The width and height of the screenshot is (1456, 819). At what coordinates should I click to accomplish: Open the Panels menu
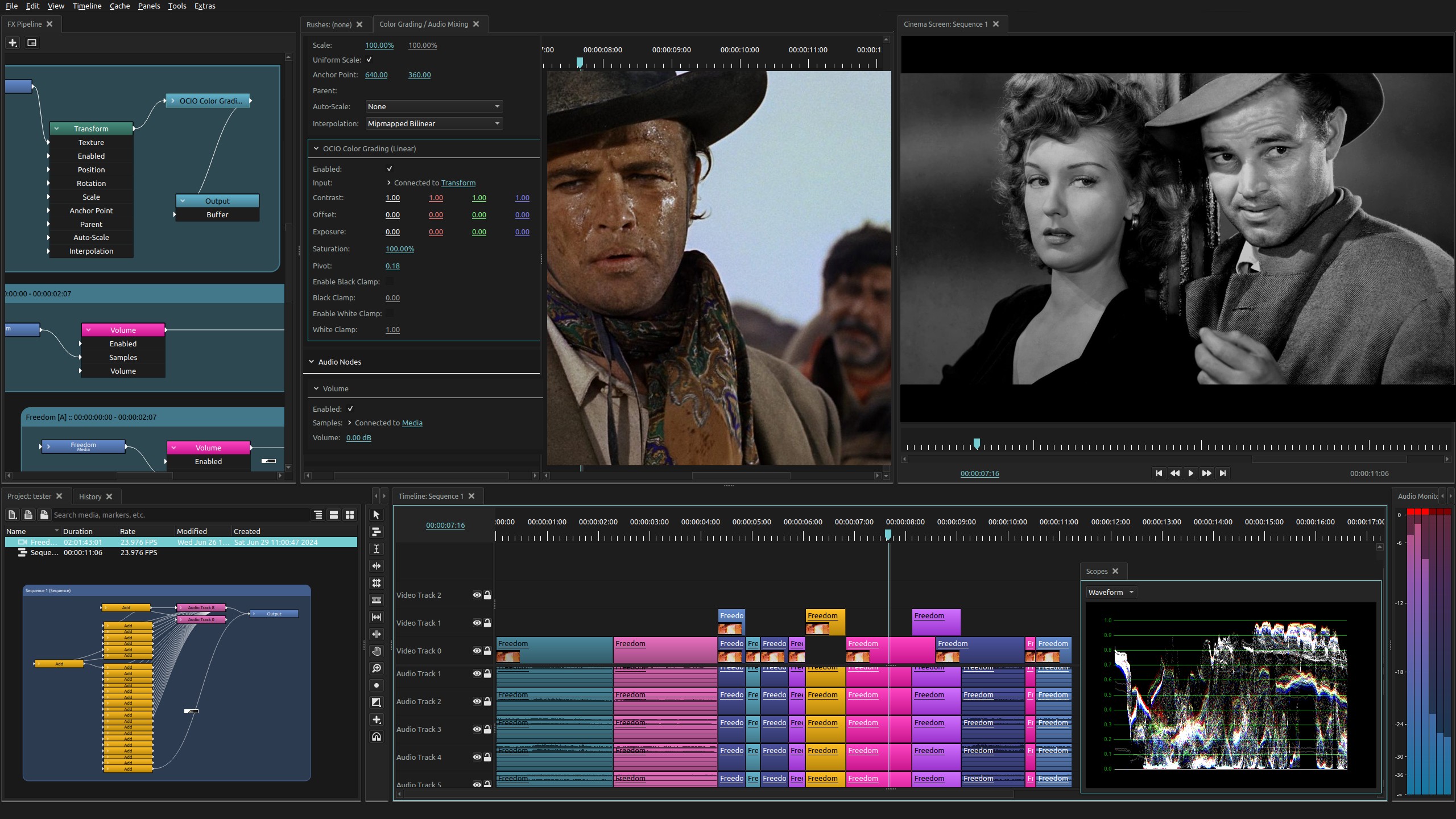[x=149, y=6]
